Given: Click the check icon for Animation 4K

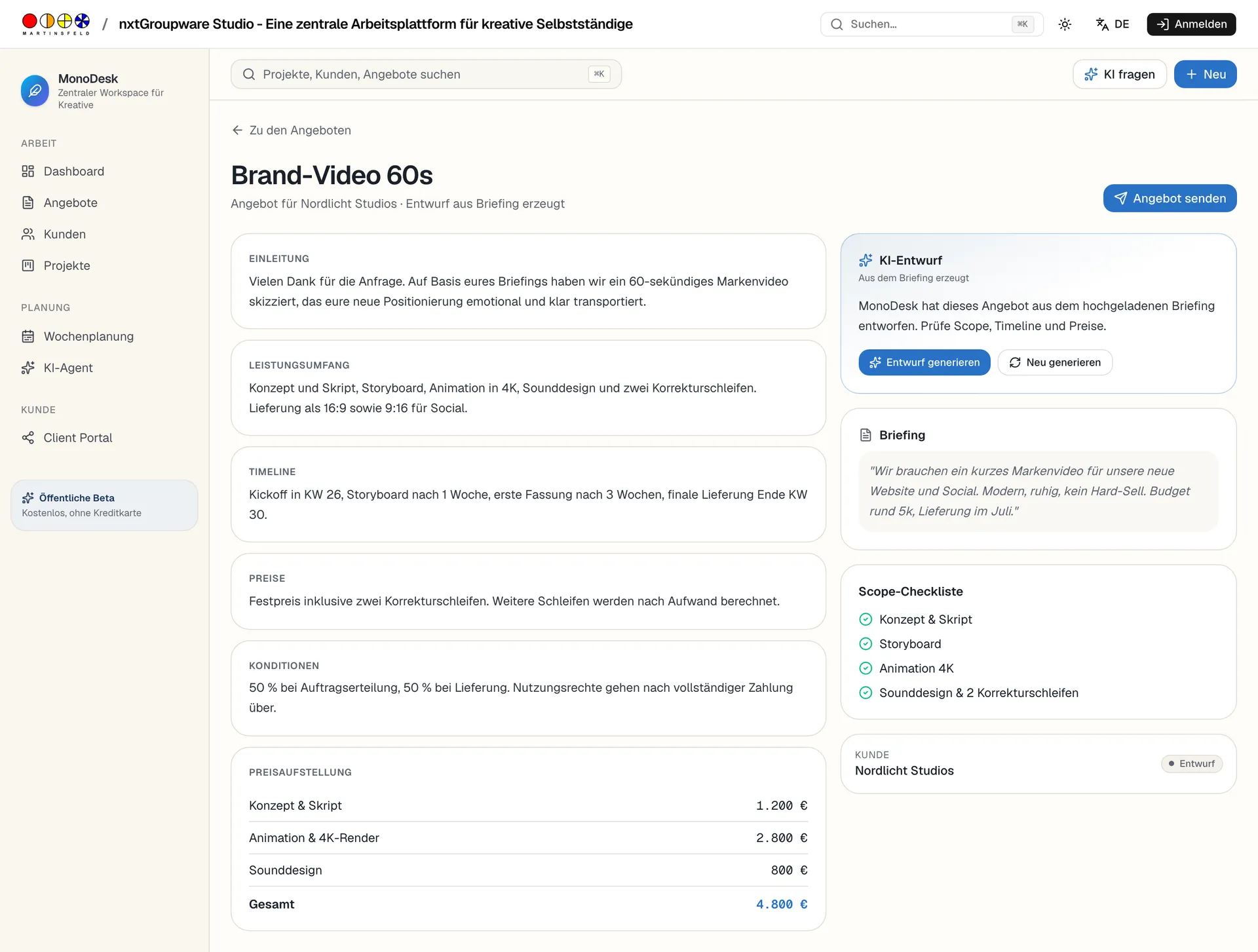Looking at the screenshot, I should pyautogui.click(x=866, y=668).
